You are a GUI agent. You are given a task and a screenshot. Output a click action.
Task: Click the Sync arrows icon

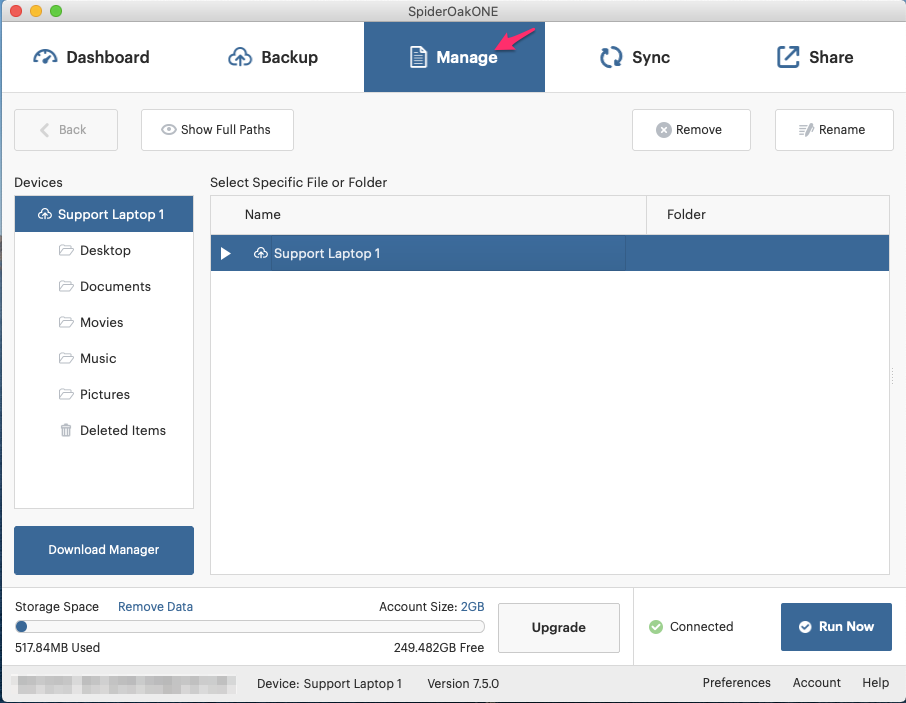click(x=611, y=57)
